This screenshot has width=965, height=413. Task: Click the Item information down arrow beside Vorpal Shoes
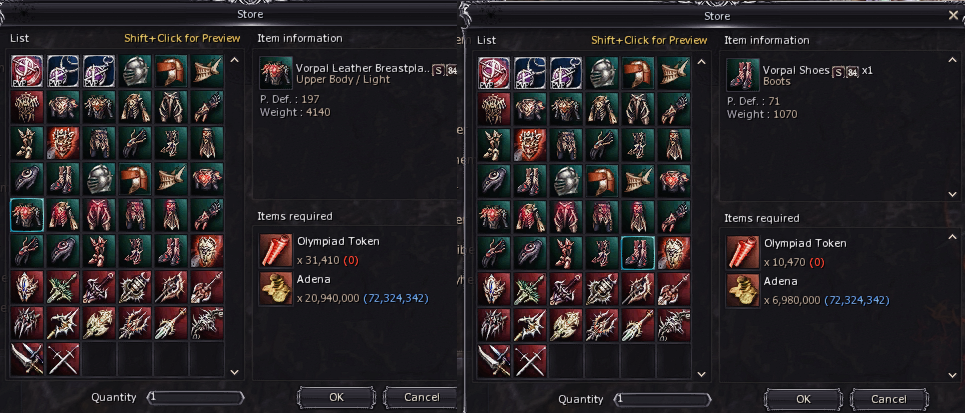pos(953,194)
